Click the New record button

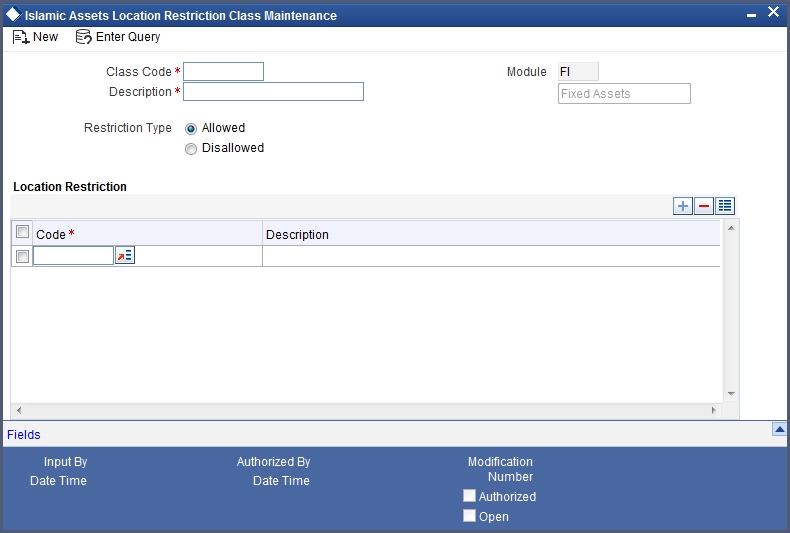click(x=35, y=37)
